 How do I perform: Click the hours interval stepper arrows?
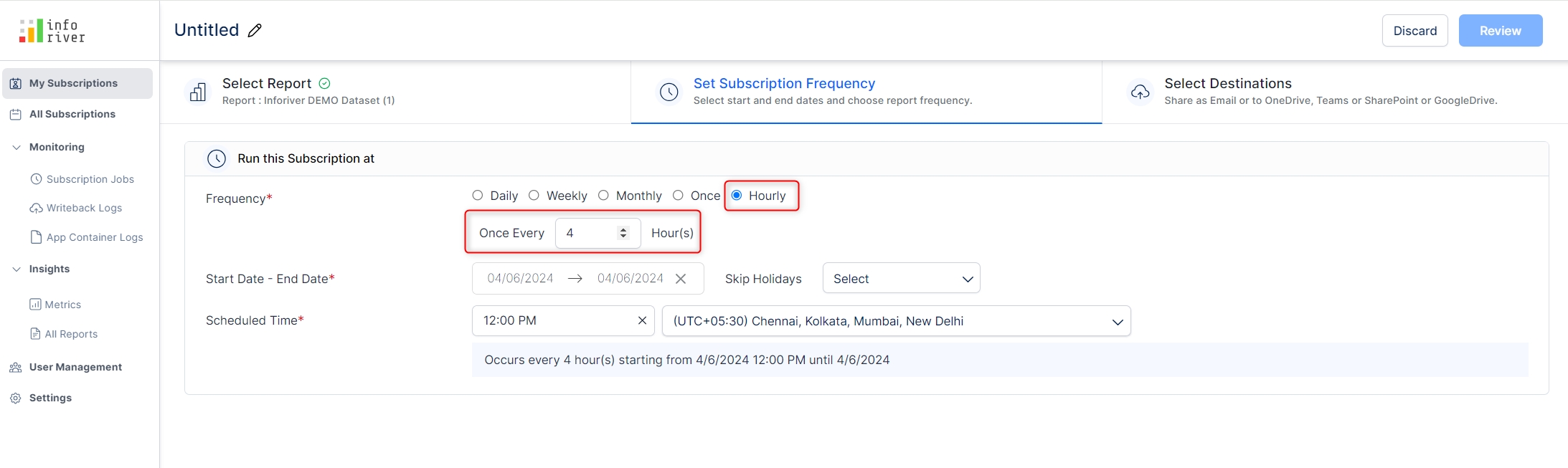pyautogui.click(x=623, y=233)
